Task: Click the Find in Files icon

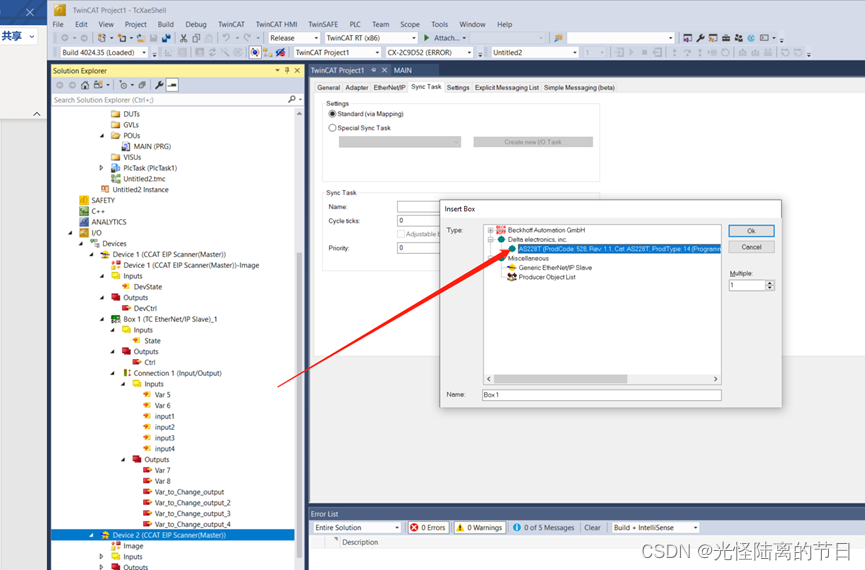Action: [558, 38]
